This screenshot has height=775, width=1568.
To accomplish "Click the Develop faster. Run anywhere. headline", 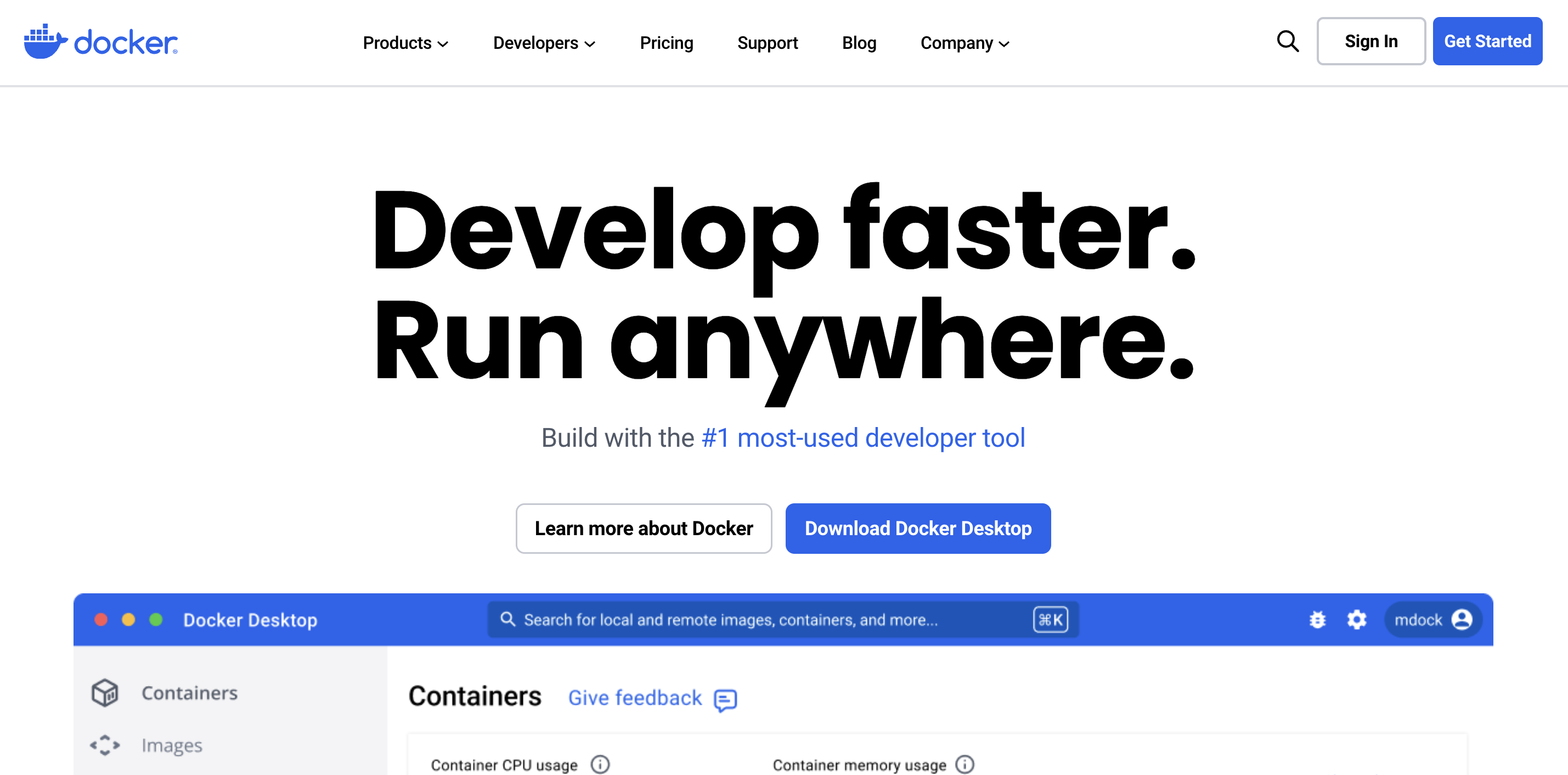I will pyautogui.click(x=784, y=294).
